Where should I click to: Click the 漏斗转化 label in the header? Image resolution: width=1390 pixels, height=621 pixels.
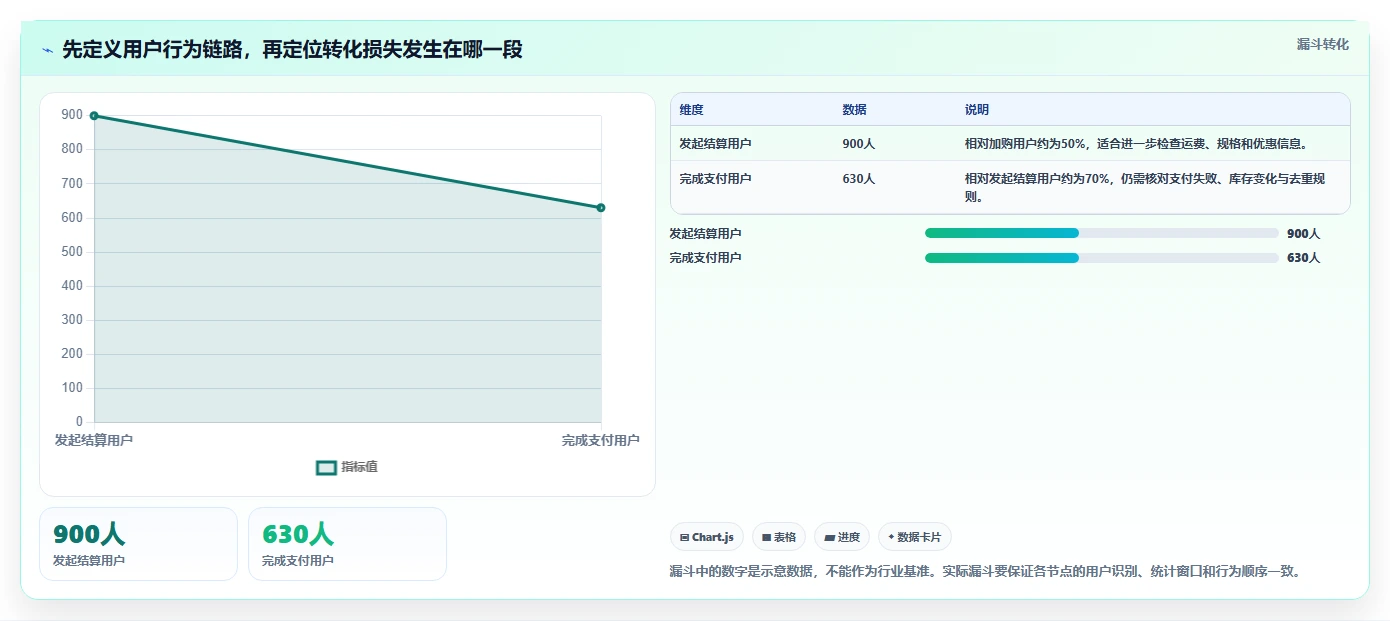click(x=1322, y=44)
